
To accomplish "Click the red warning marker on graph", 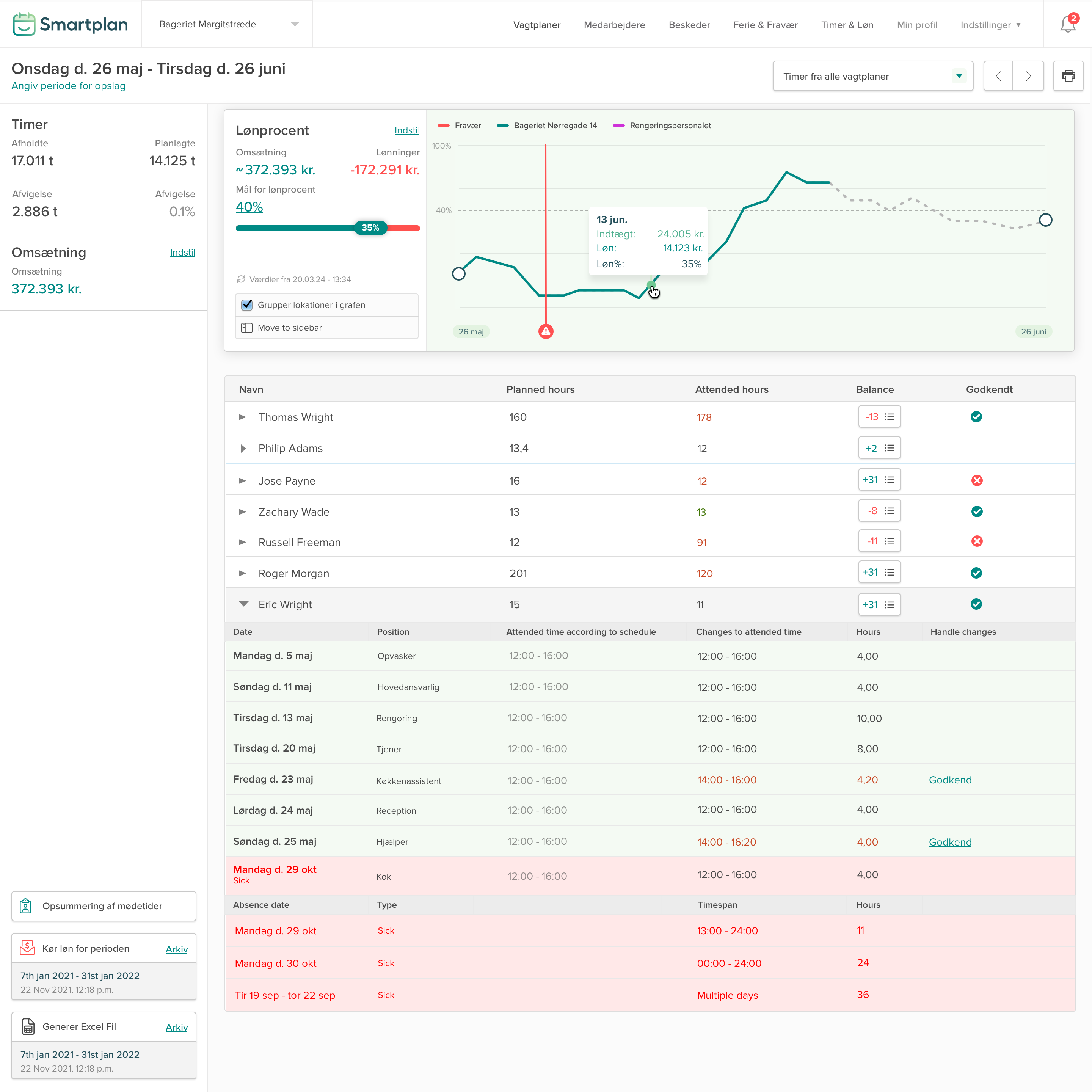I will 546,331.
